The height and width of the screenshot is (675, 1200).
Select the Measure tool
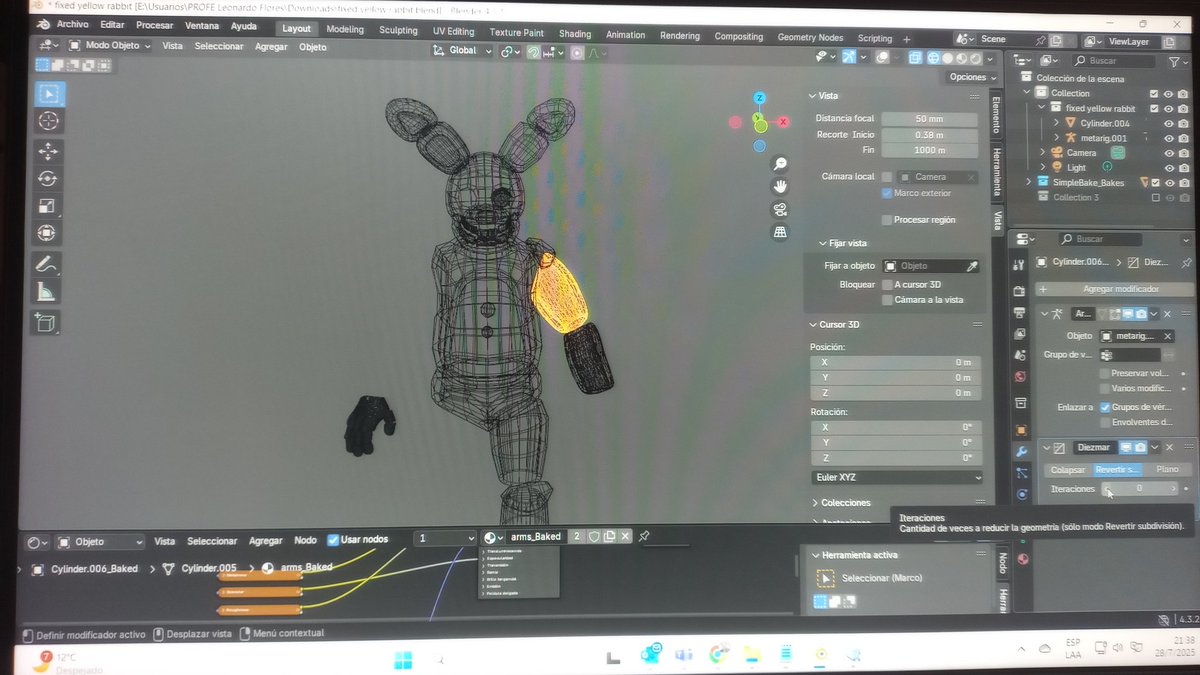click(48, 292)
